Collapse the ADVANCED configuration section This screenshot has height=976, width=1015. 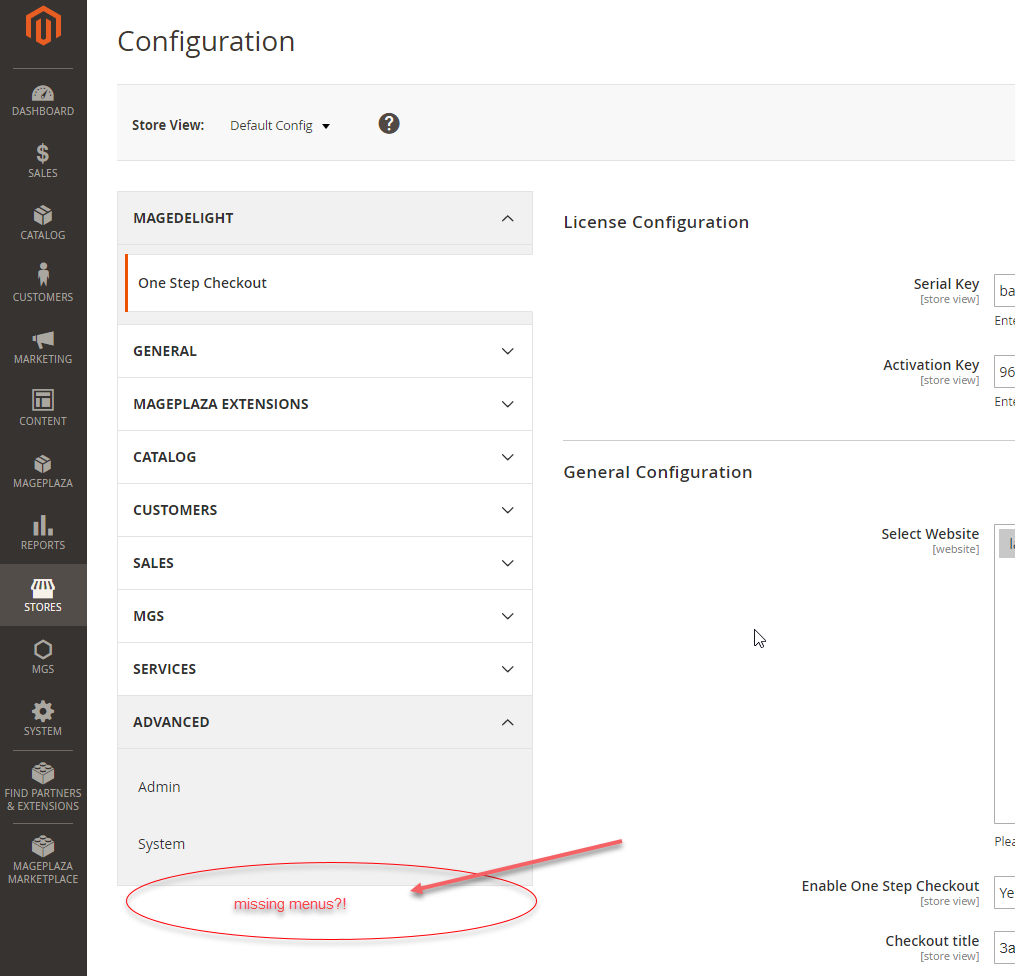pos(325,721)
